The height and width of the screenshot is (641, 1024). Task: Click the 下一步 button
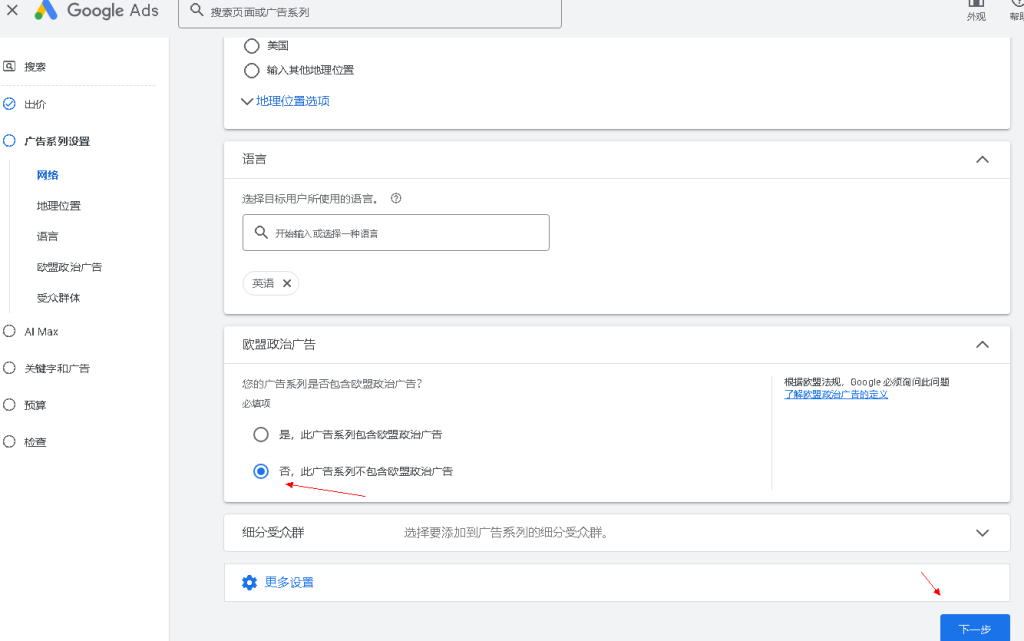975,628
